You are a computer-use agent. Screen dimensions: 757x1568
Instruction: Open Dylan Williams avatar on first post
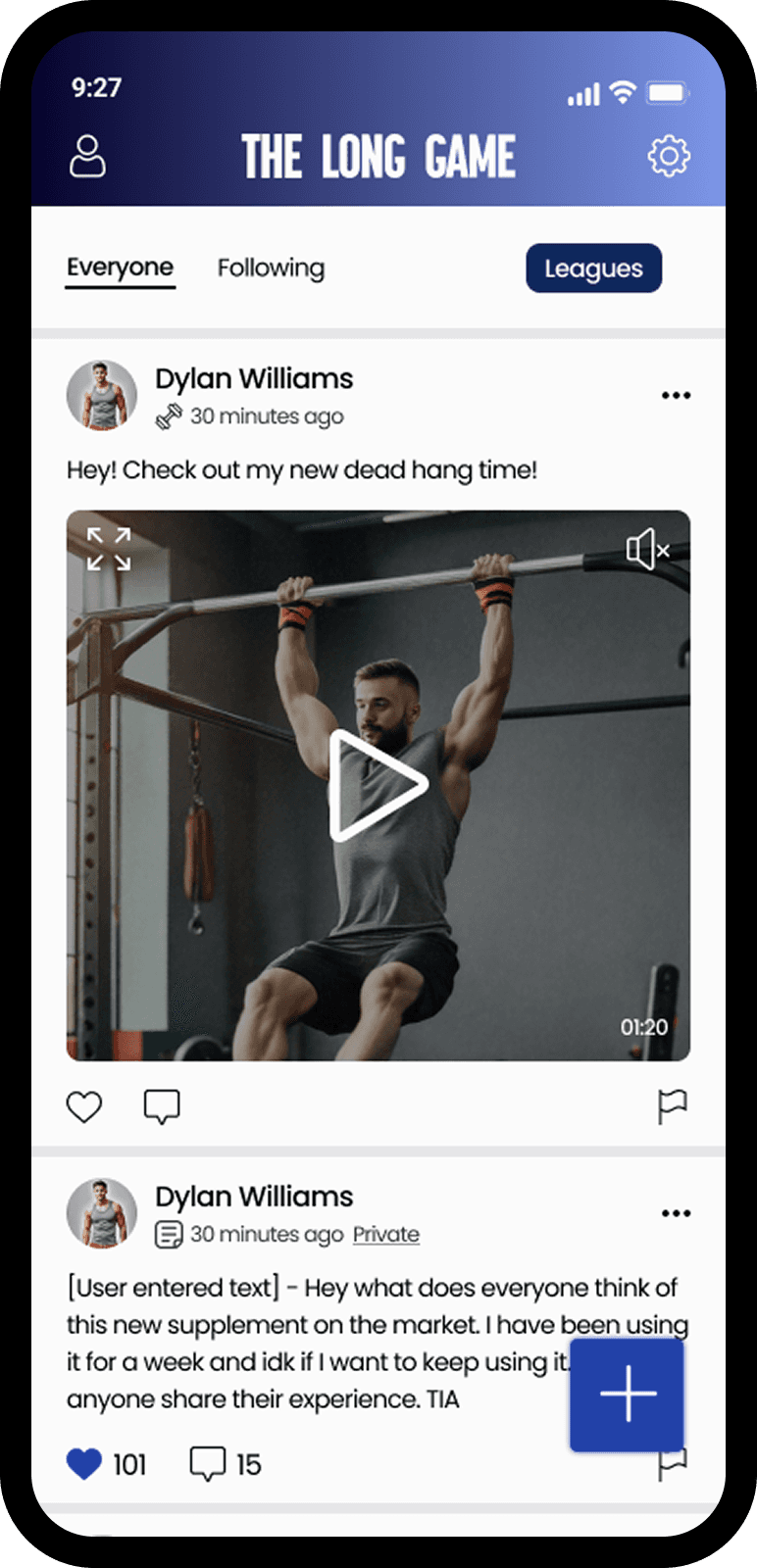[102, 396]
